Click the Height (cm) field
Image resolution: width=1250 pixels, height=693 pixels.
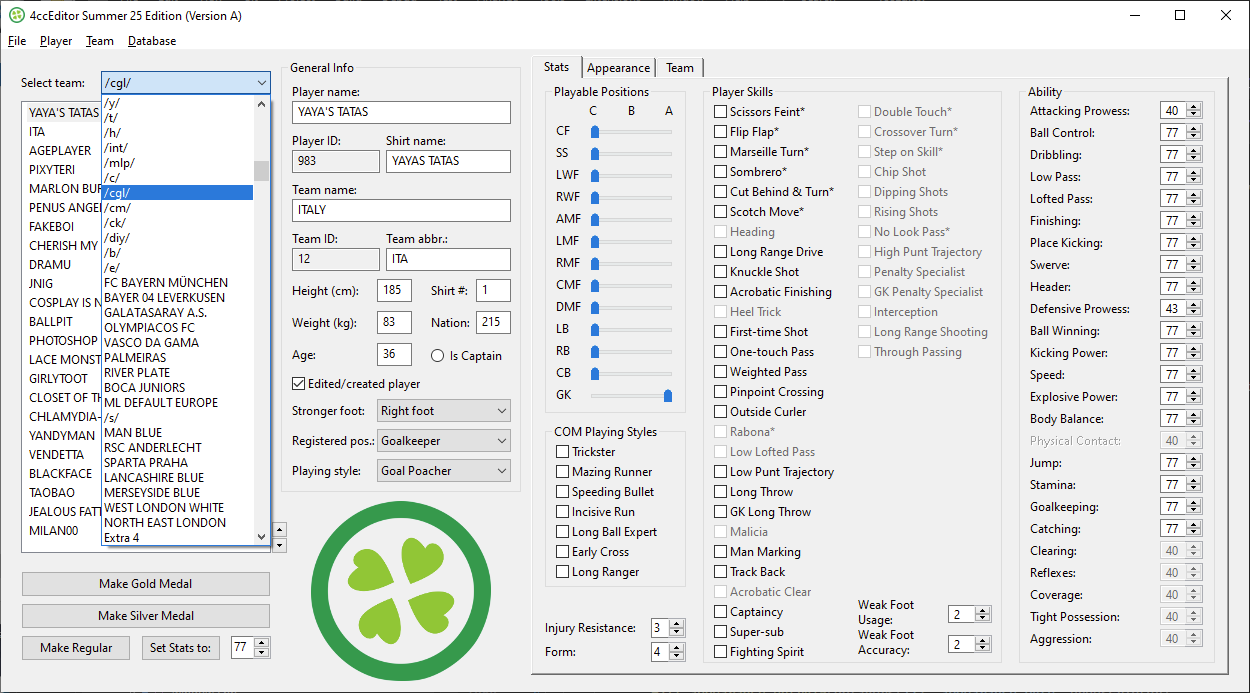[394, 291]
